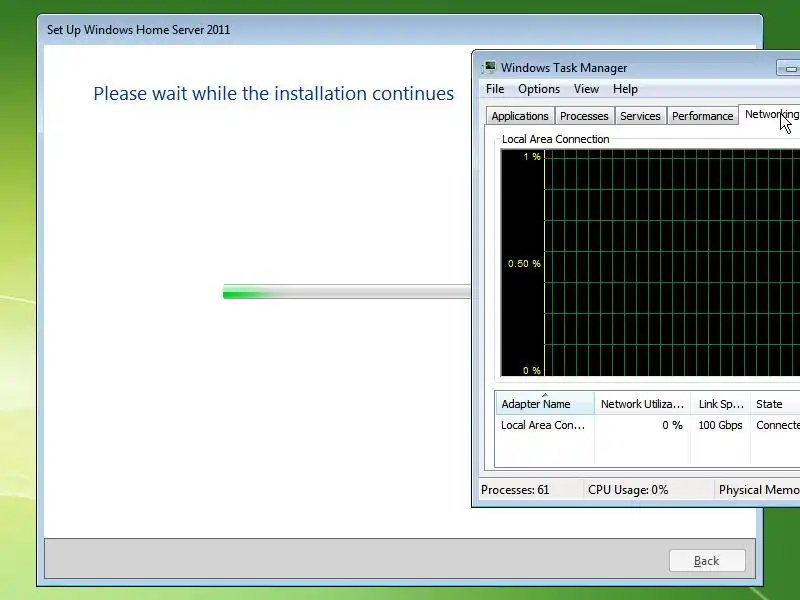Image resolution: width=800 pixels, height=600 pixels.
Task: Switch to the Applications tab
Action: pos(520,116)
